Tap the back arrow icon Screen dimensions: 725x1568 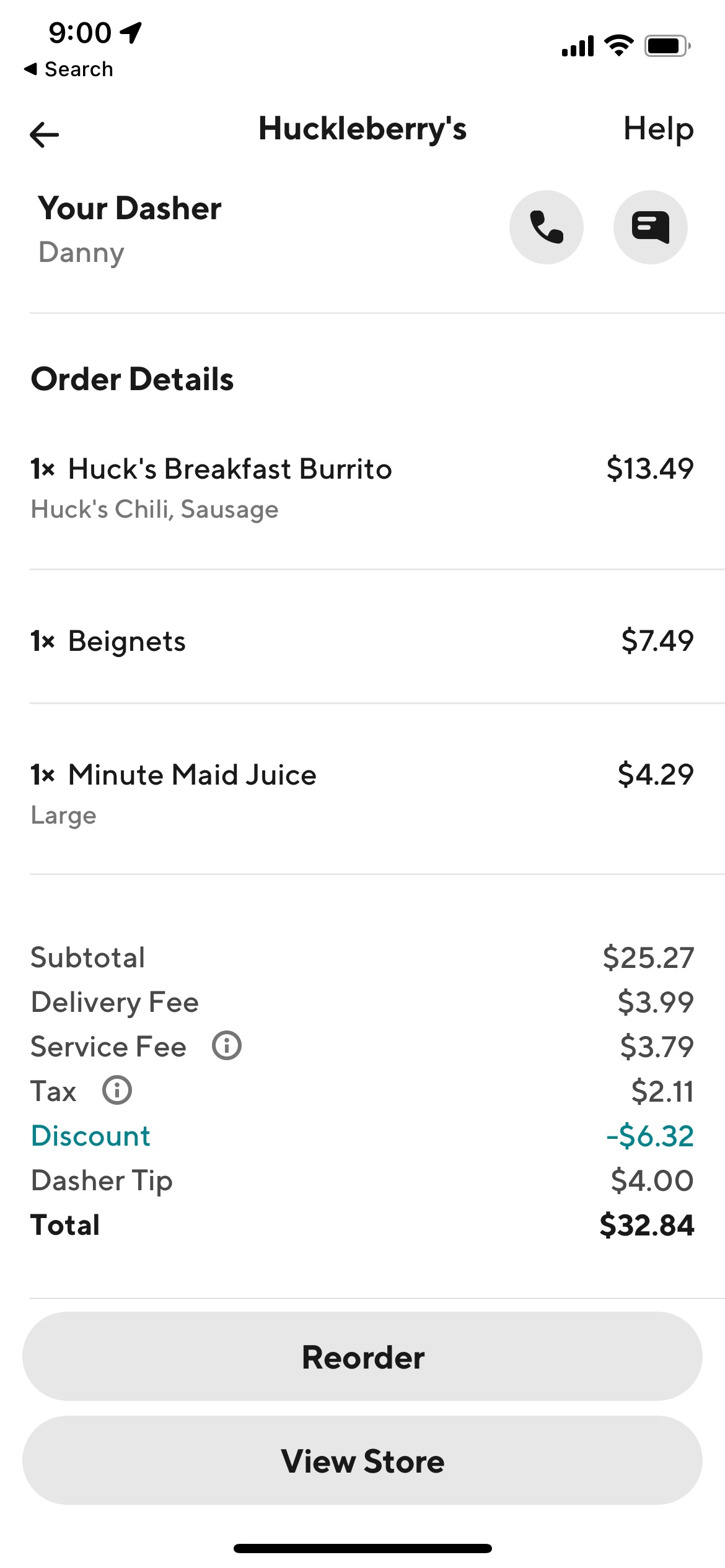[x=45, y=134]
